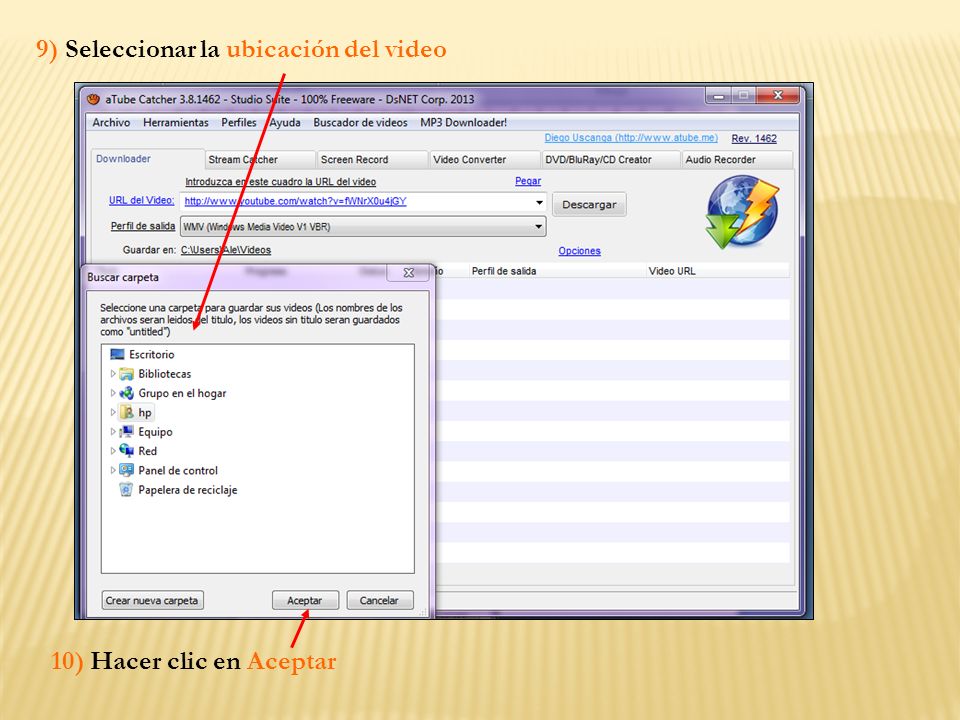
Task: Open the Perfiles menu
Action: click(x=239, y=122)
